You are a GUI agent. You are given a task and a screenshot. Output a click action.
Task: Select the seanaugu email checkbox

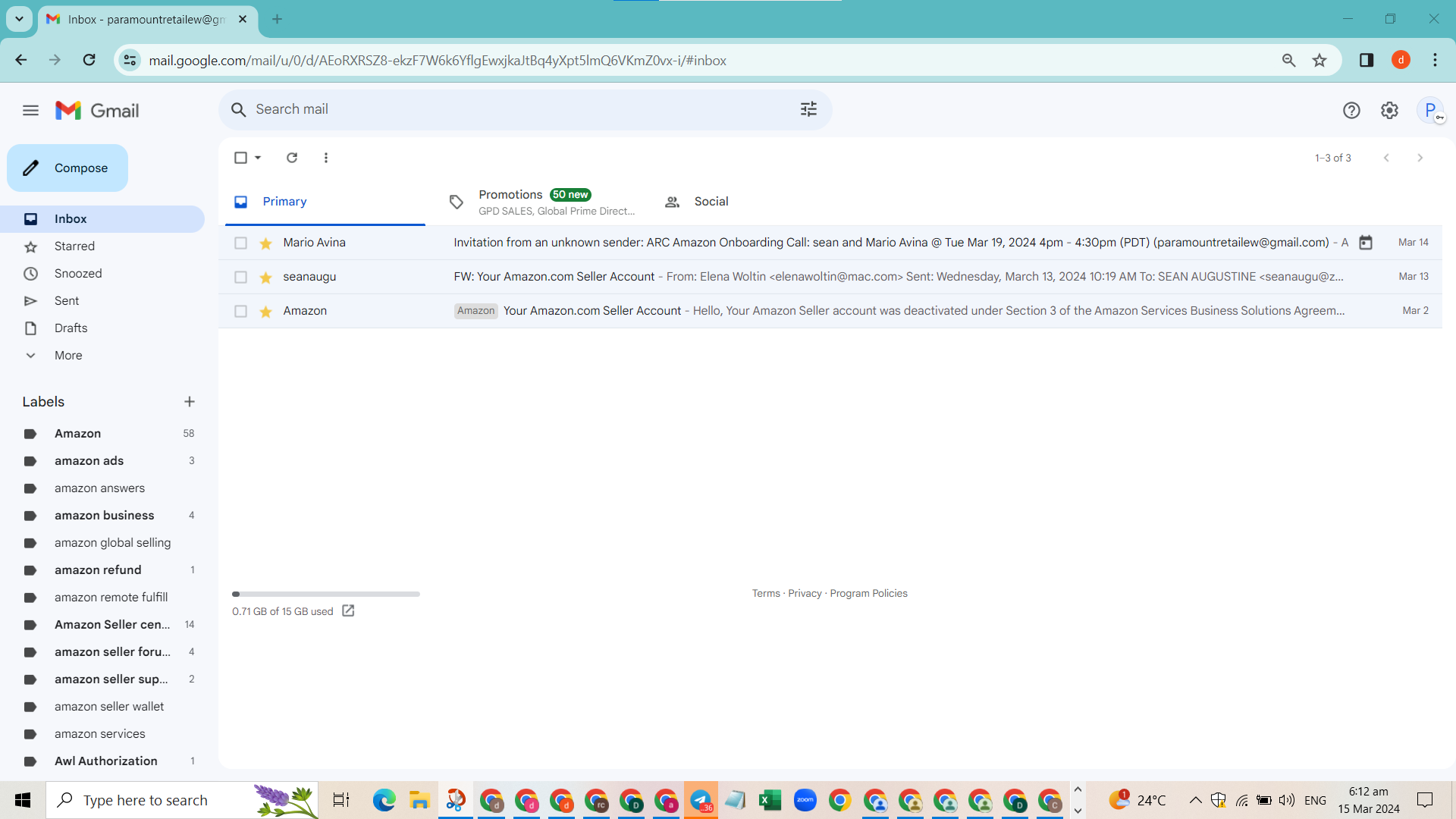click(x=240, y=277)
